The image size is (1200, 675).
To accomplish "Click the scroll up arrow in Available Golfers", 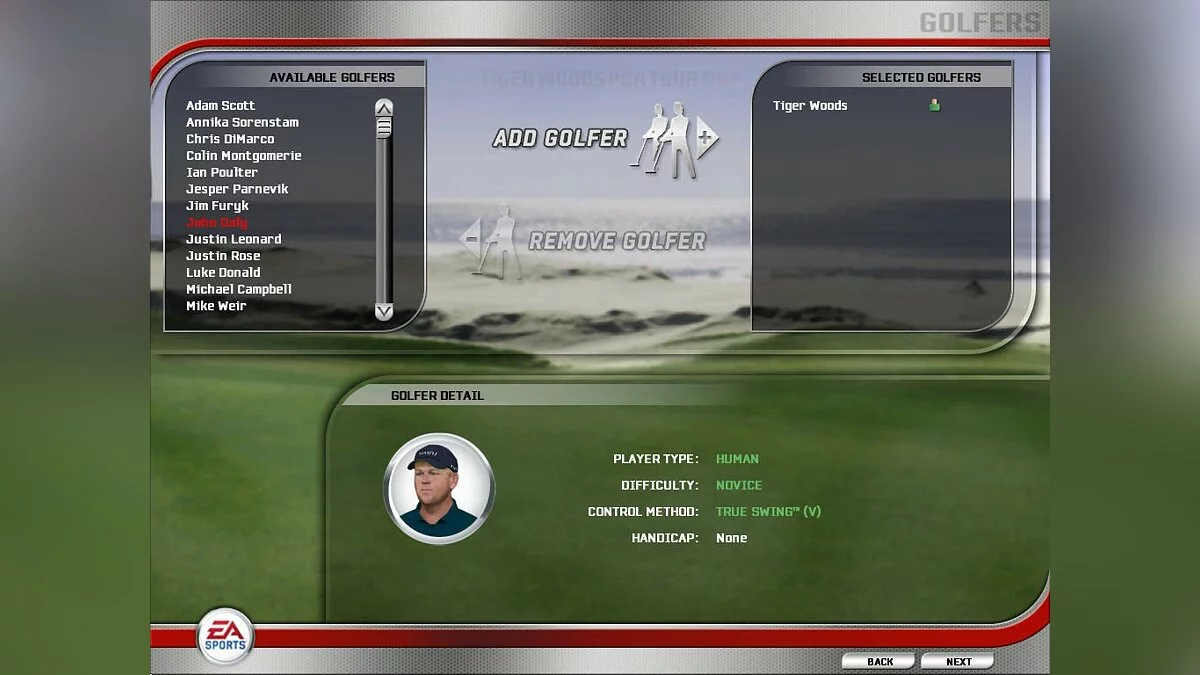I will click(384, 108).
